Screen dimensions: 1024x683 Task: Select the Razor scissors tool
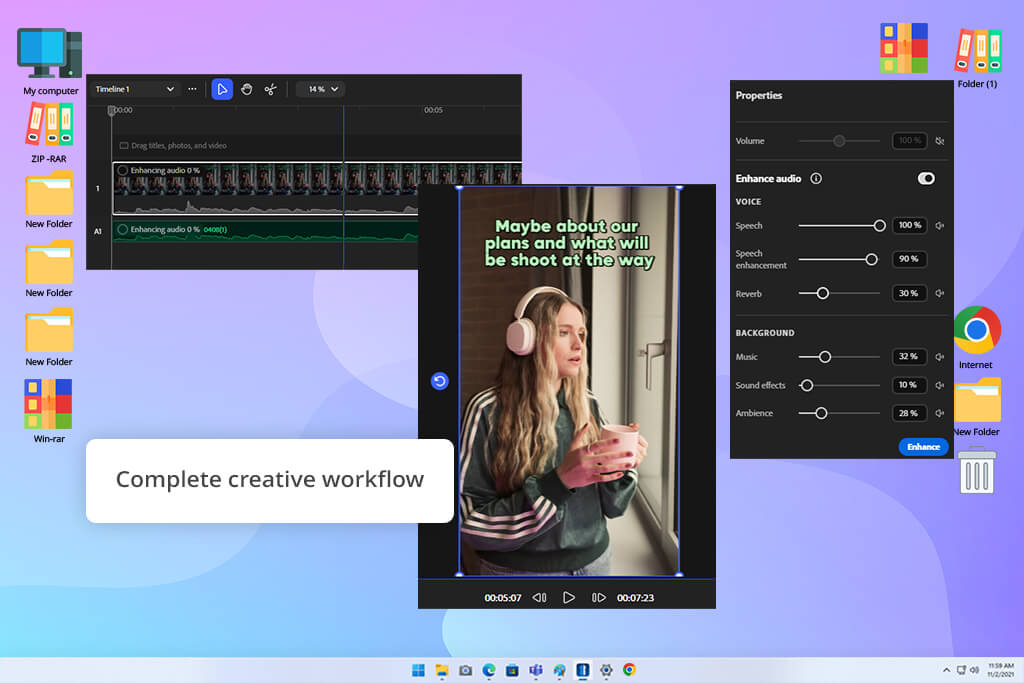pos(270,89)
